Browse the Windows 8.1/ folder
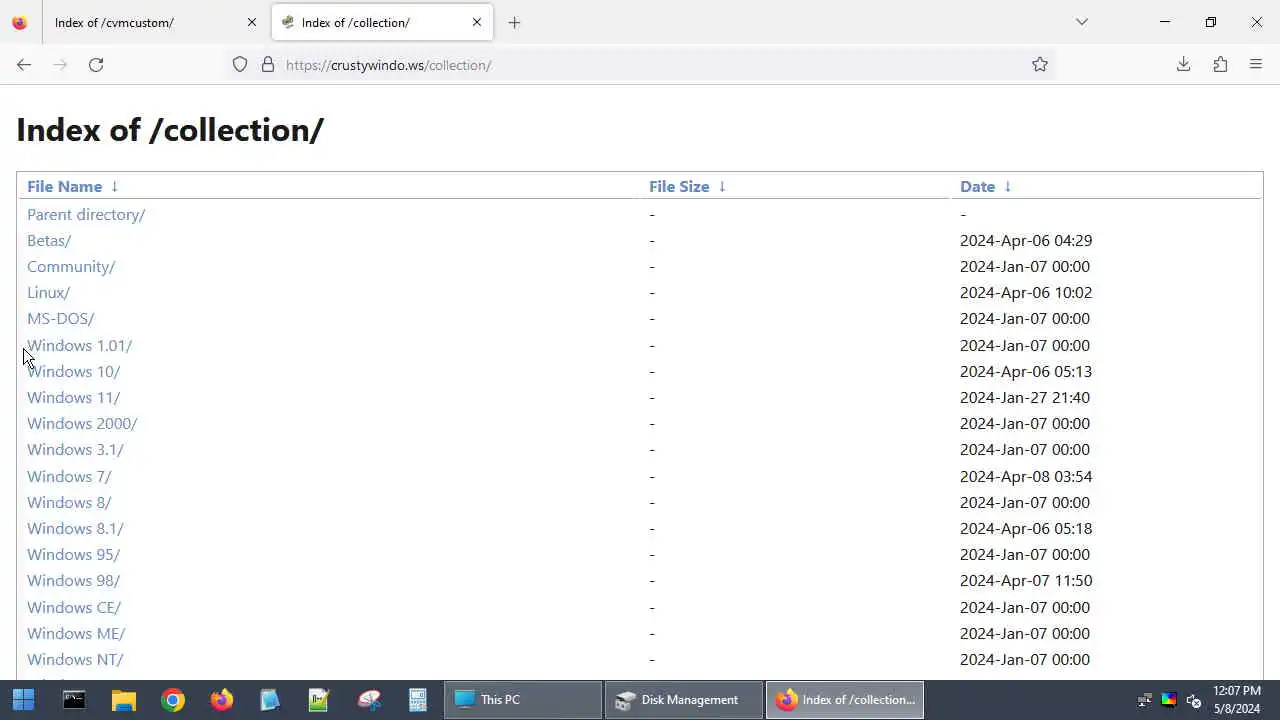 tap(75, 529)
